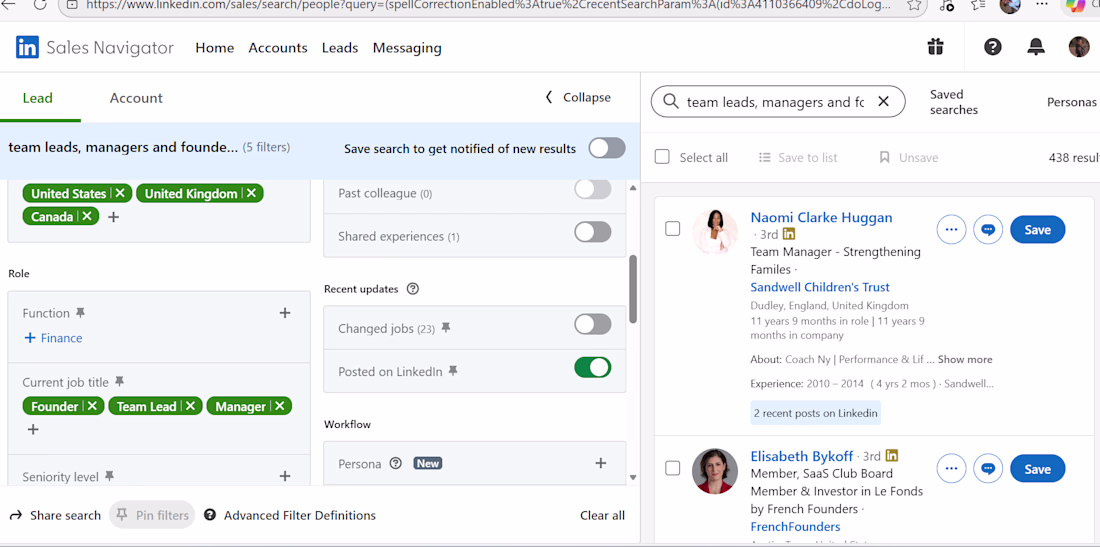The width and height of the screenshot is (1100, 547).
Task: Click the pin icon next to Function
Action: point(80,312)
